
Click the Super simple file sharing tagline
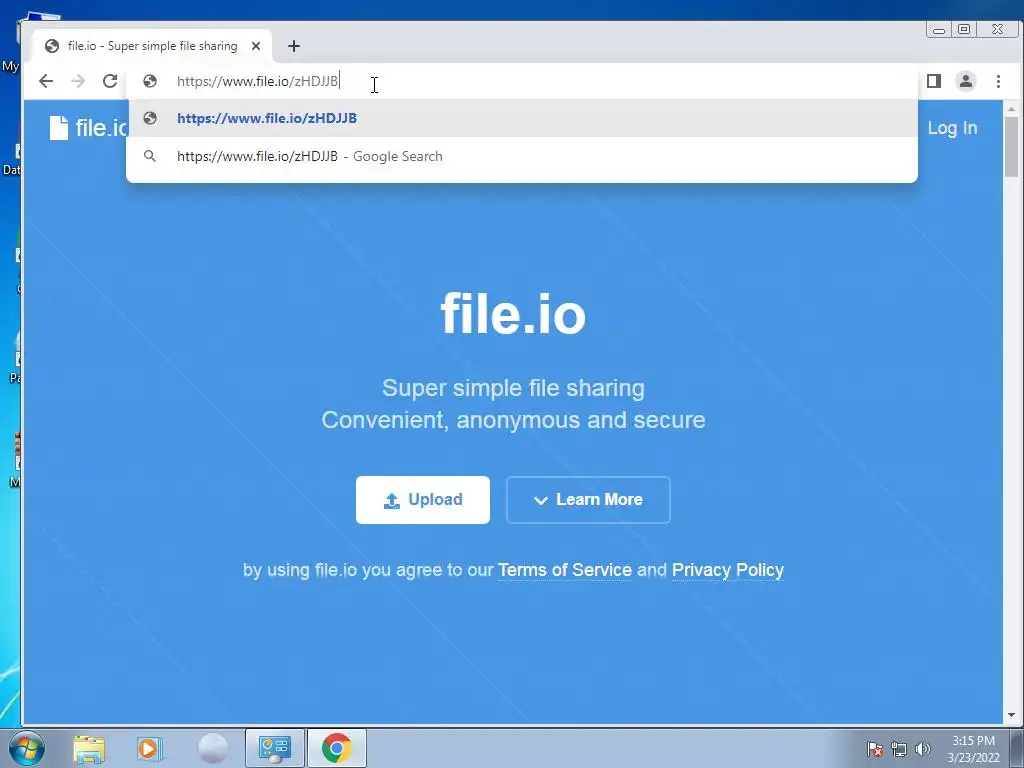[513, 388]
